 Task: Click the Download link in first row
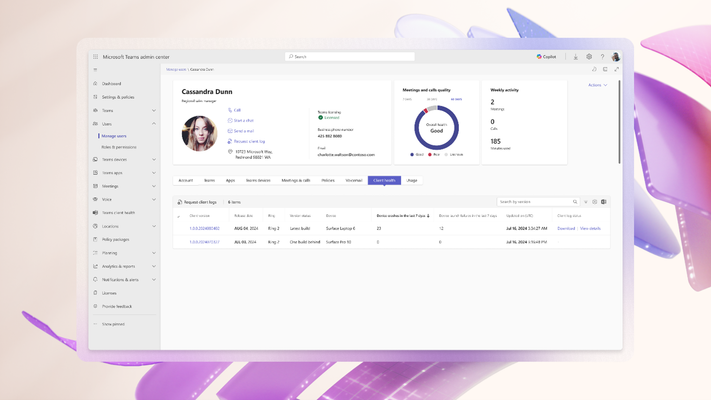pos(566,228)
